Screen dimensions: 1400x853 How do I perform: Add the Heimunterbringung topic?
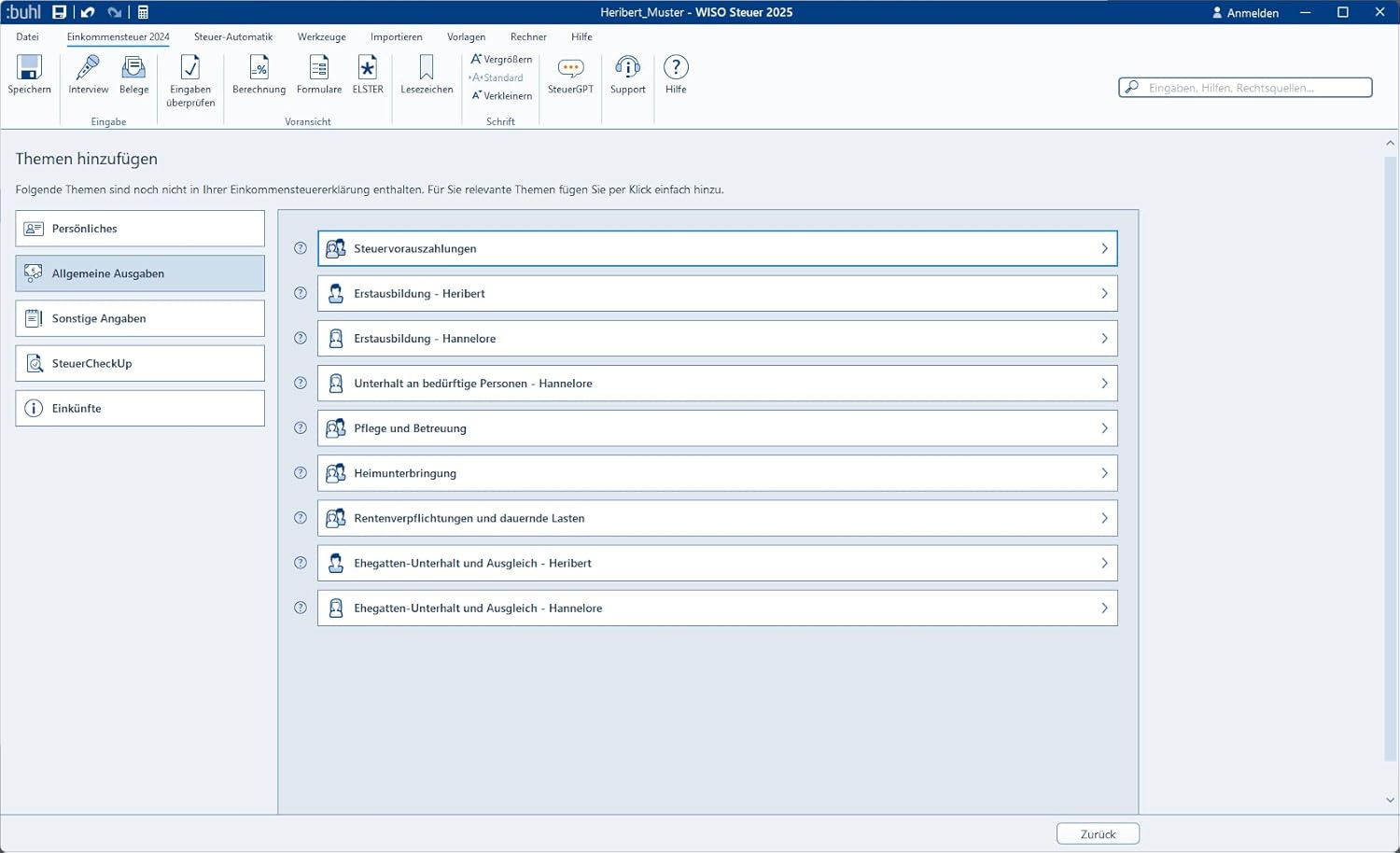(x=717, y=472)
